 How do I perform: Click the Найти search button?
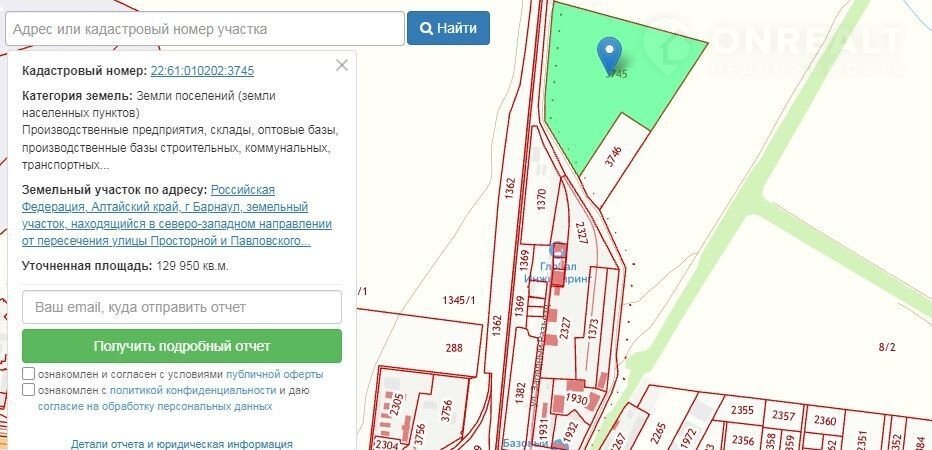[448, 28]
